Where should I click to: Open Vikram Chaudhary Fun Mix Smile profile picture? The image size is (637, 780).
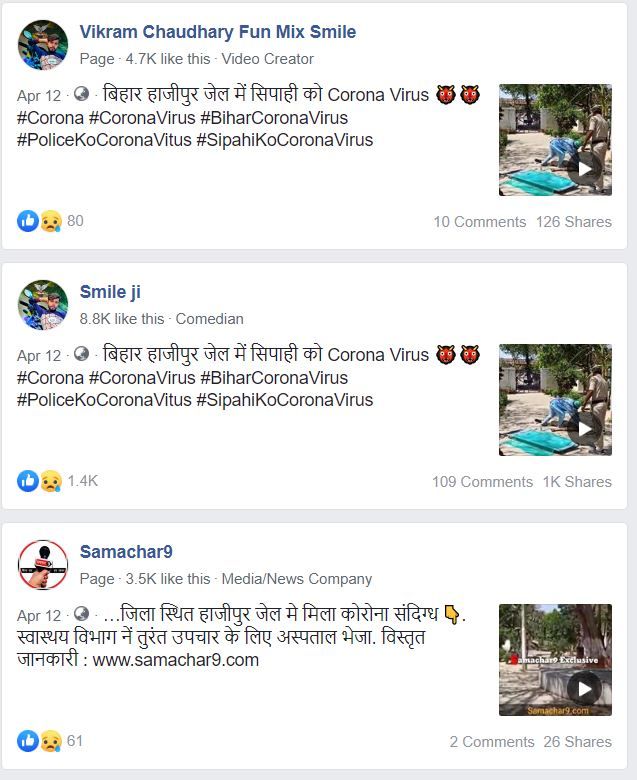43,45
